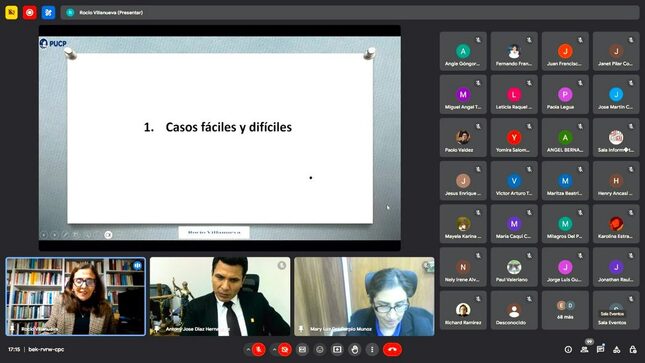The image size is (645, 363).
Task: Select Desconocido participant tile
Action: [514, 310]
